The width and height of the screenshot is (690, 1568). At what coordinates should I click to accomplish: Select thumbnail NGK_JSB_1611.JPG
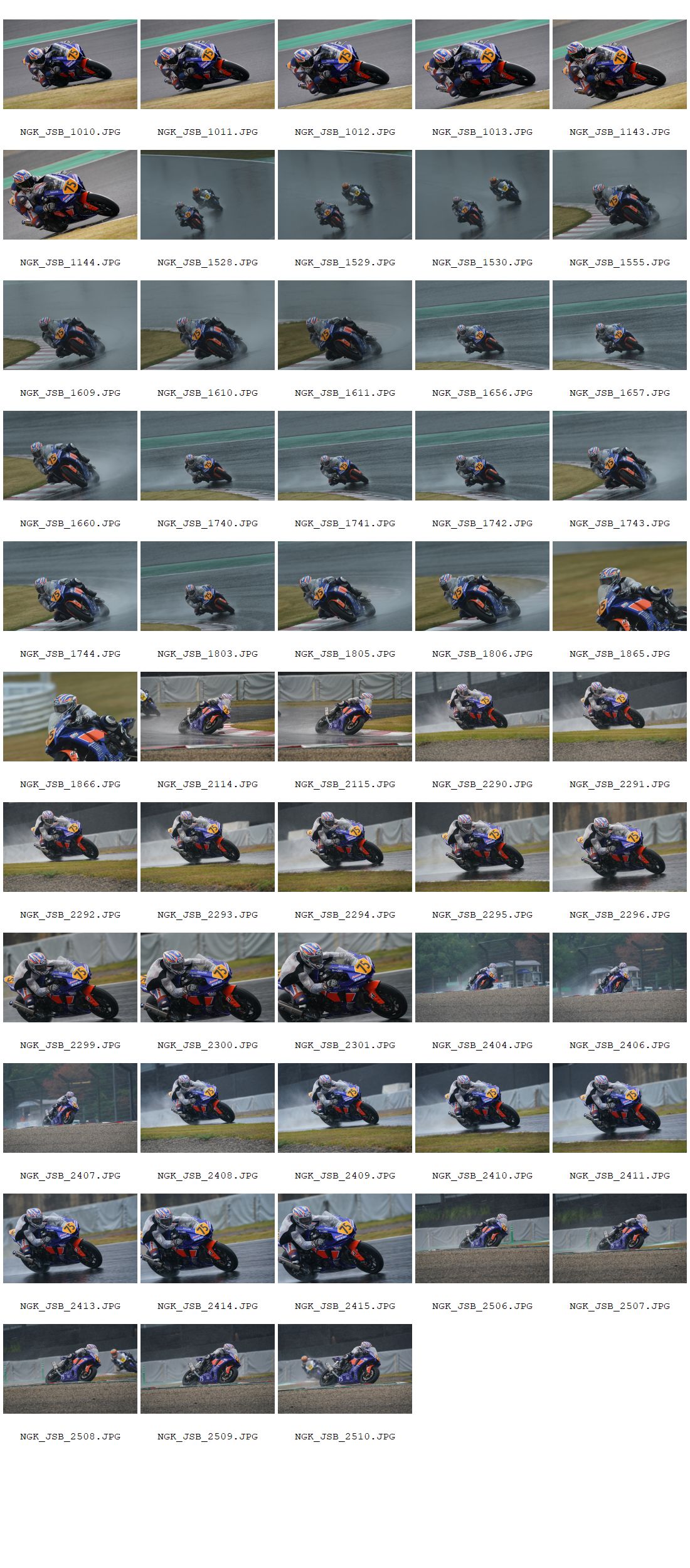coord(345,325)
